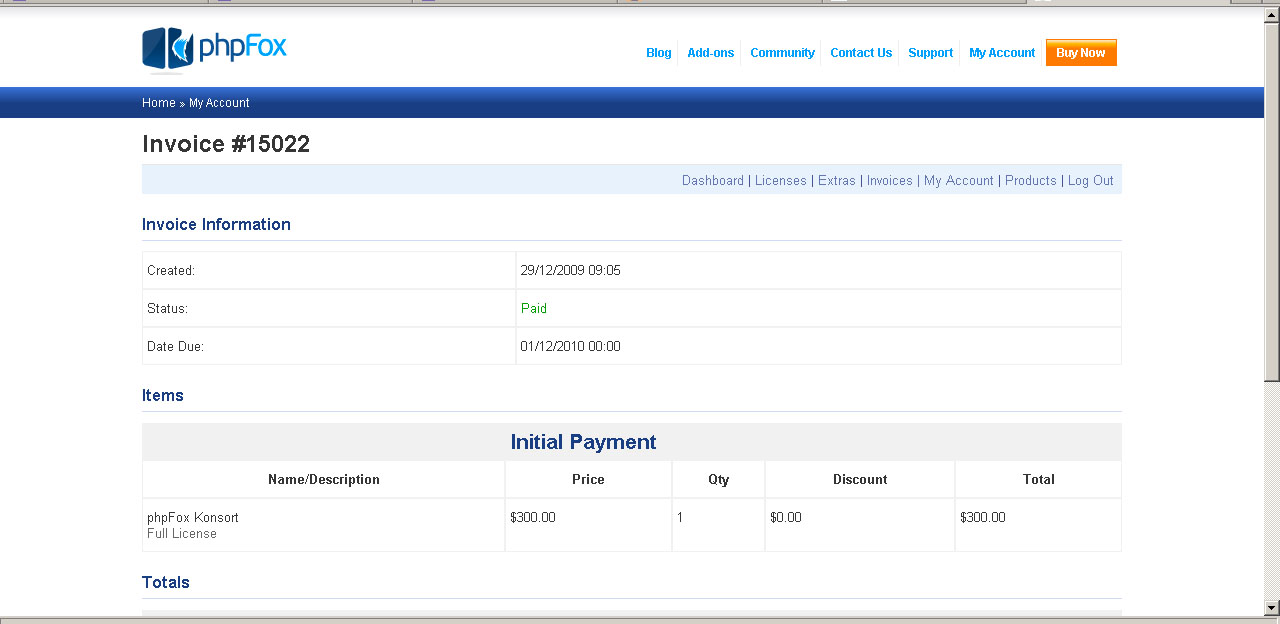Click the vertical scrollbar down arrow
1280x624 pixels.
point(1272,607)
